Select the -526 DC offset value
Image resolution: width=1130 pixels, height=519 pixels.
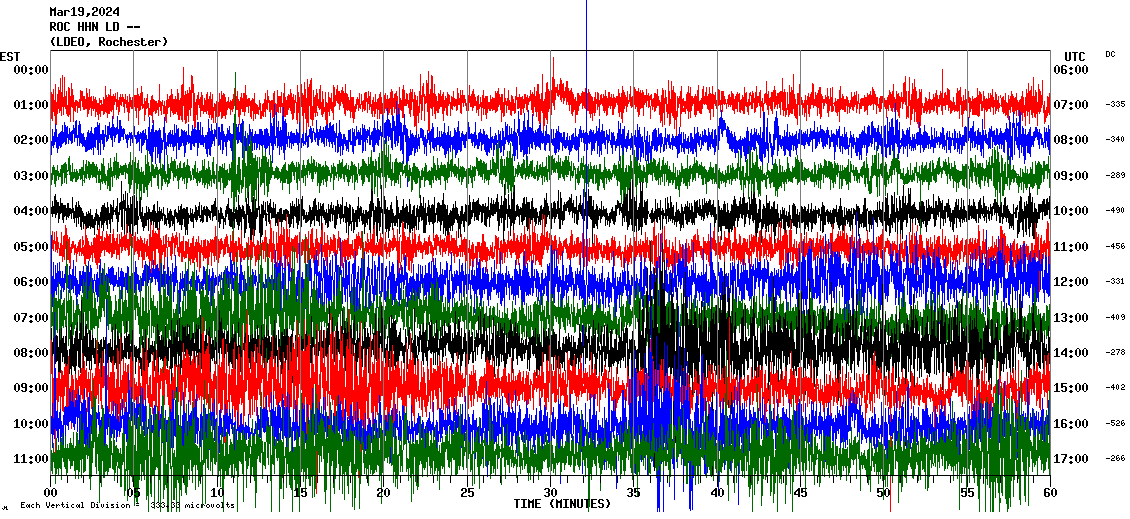(x=1115, y=423)
